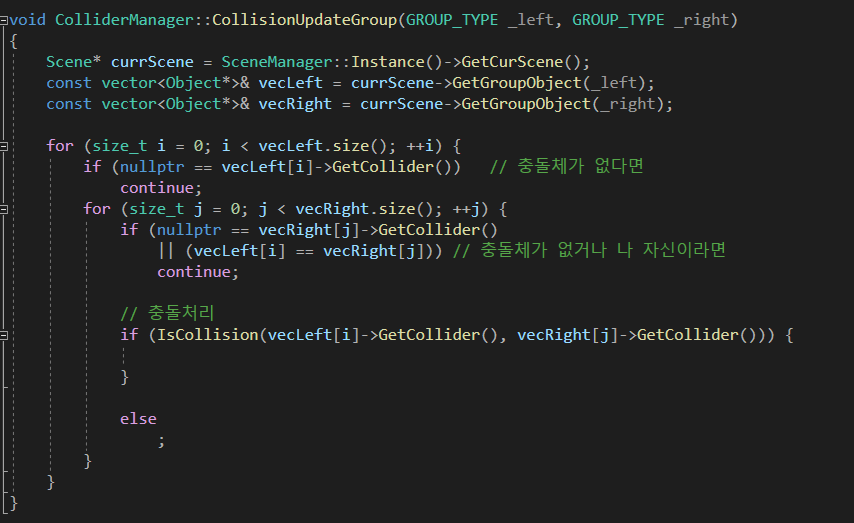Click GetGroupObject(_left) call
The width and height of the screenshot is (854, 523).
[549, 83]
